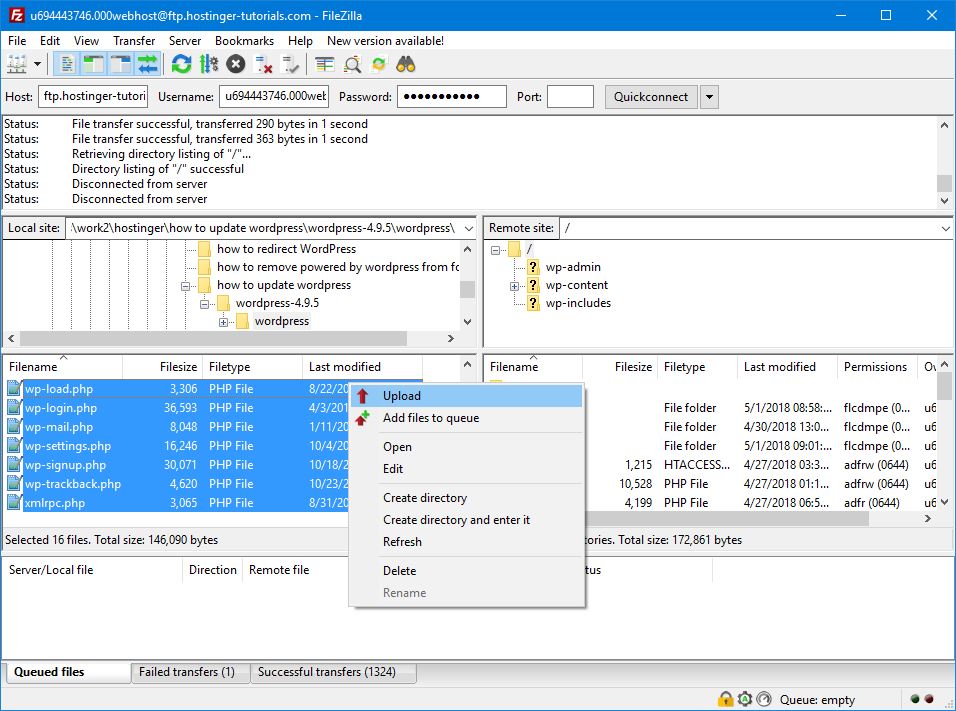Click local tree horizontal scrollbar
The height and width of the screenshot is (711, 956).
[213, 338]
